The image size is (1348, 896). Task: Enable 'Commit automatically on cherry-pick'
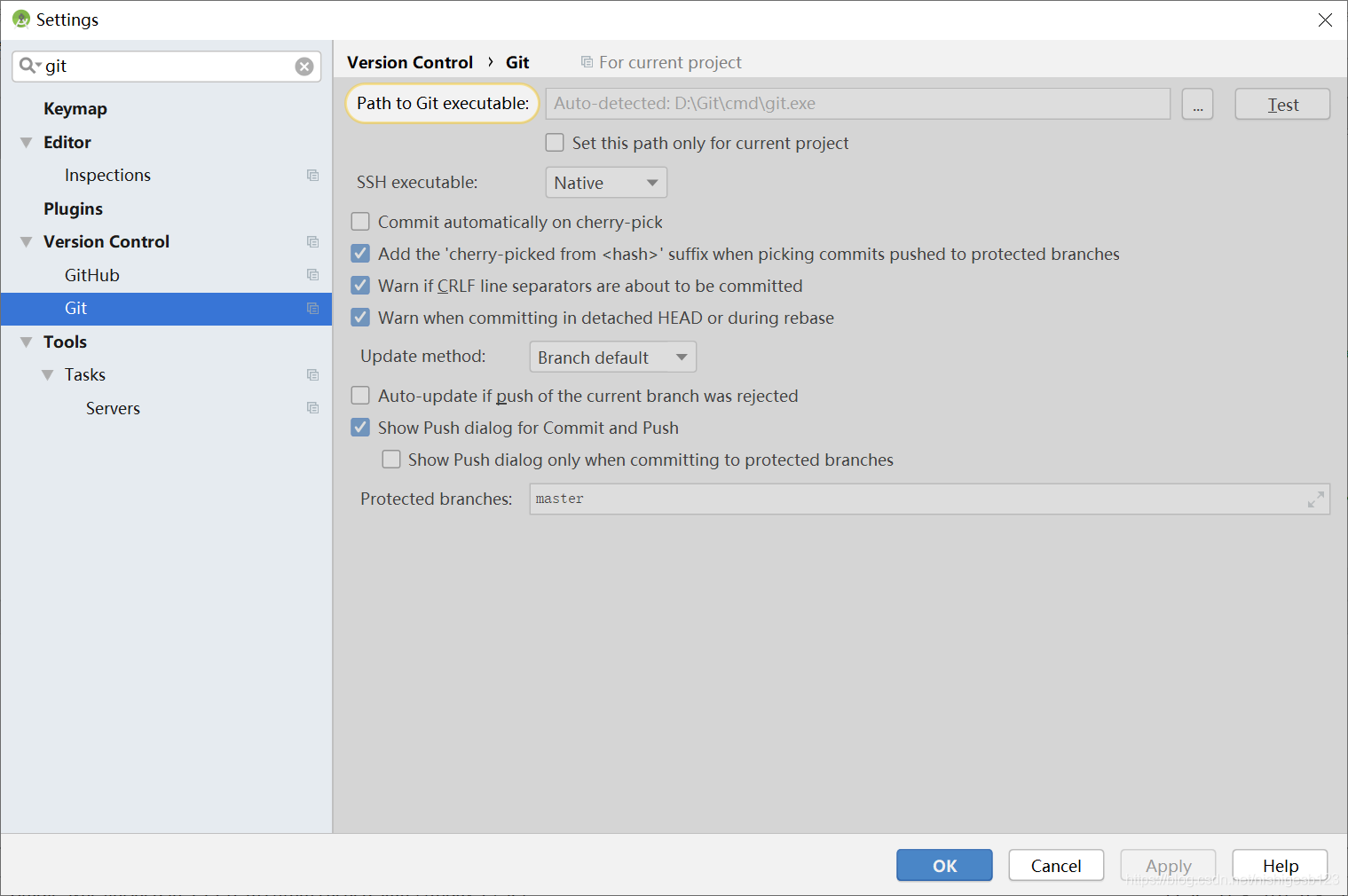tap(360, 221)
